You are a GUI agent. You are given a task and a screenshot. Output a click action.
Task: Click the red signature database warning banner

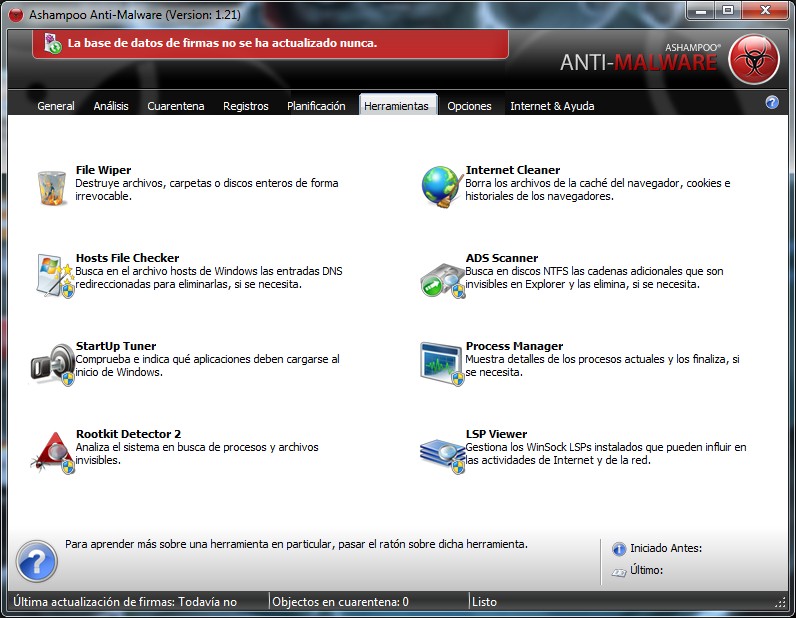click(270, 44)
